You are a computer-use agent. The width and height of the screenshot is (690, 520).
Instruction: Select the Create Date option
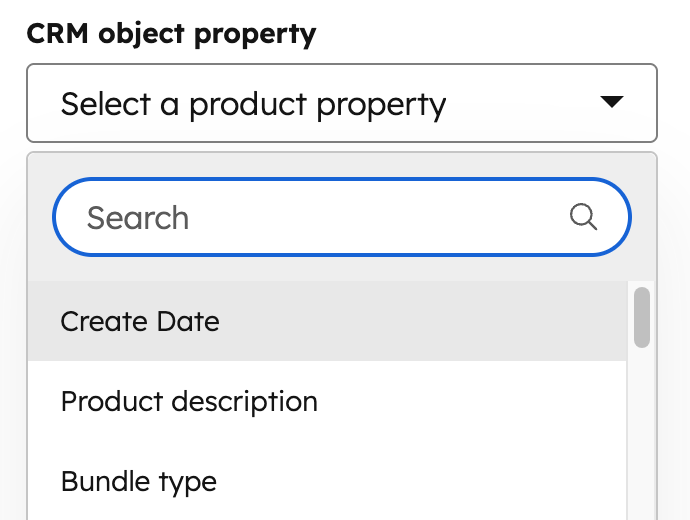(x=140, y=321)
